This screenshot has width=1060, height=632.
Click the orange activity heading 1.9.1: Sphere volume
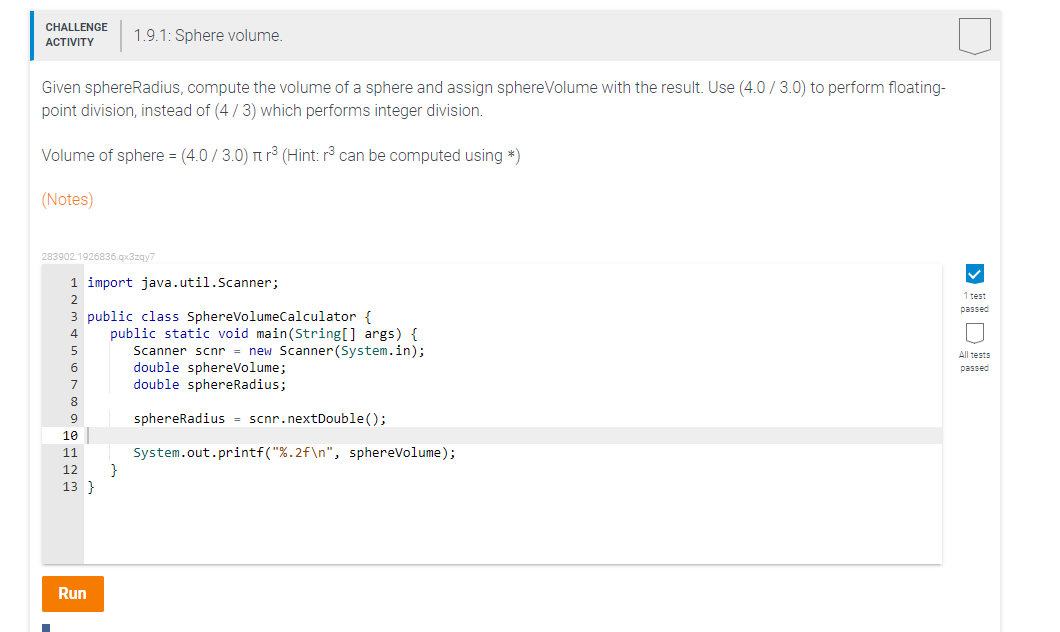208,34
